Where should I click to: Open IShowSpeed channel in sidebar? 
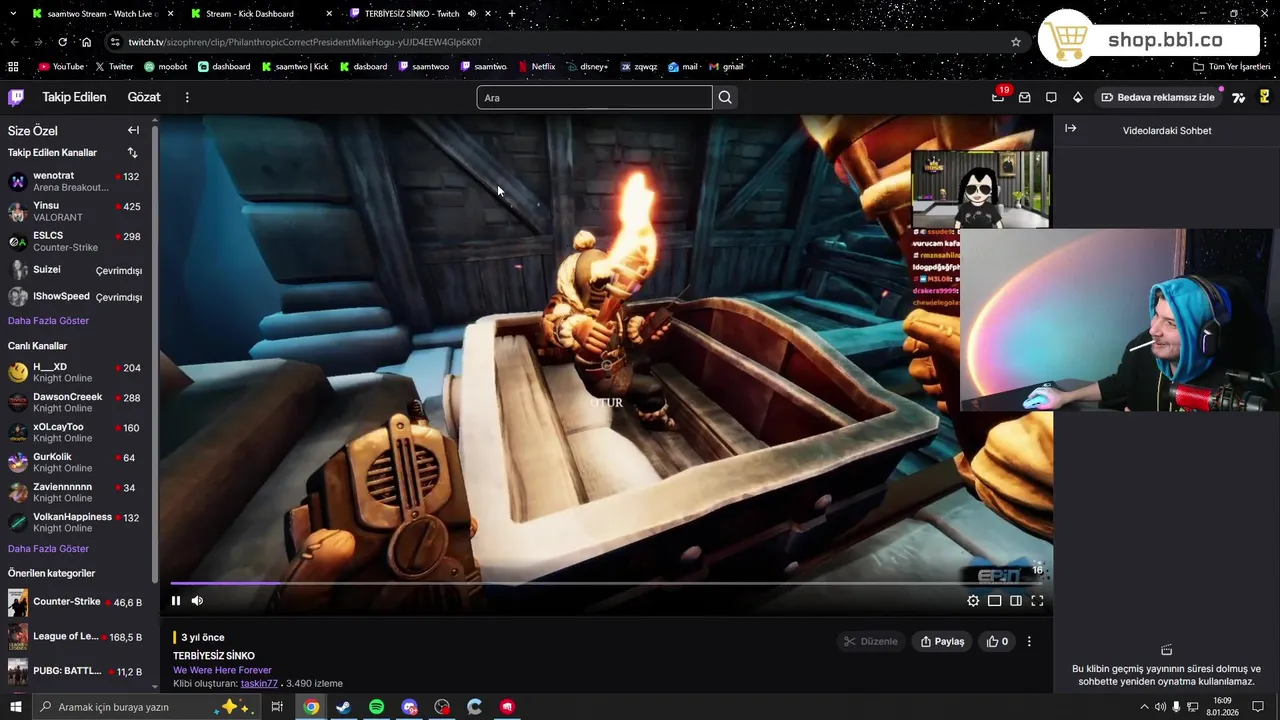click(x=75, y=296)
